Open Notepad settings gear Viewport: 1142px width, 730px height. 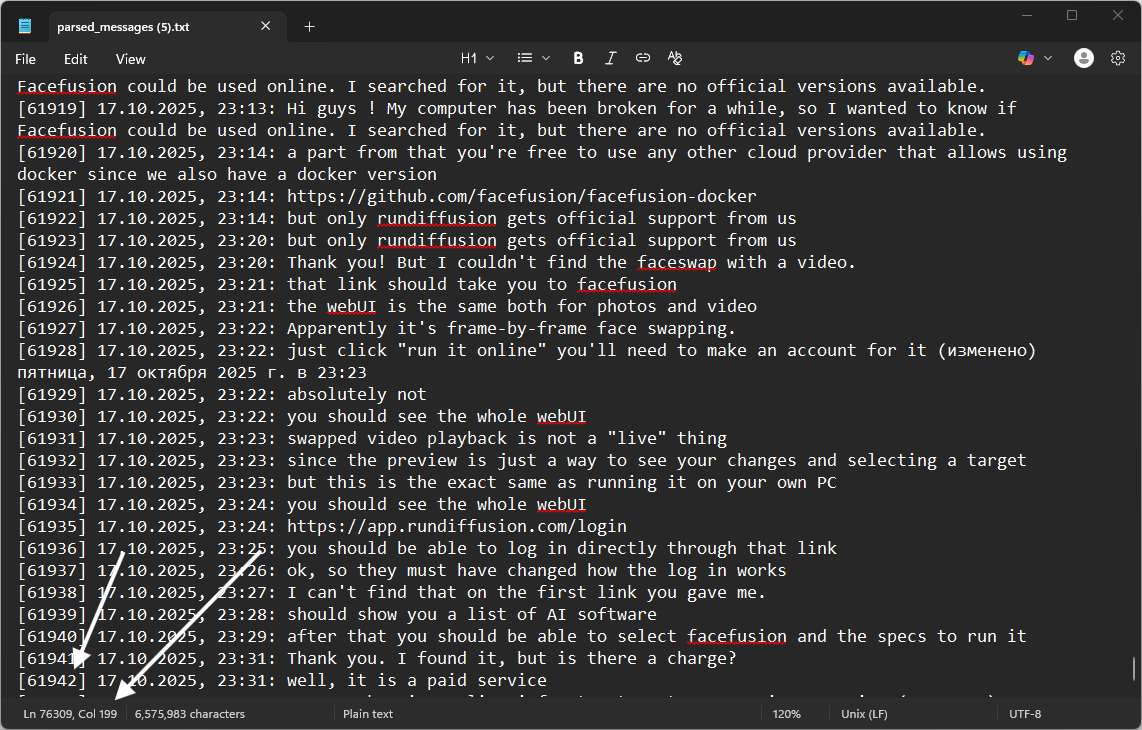(1118, 59)
